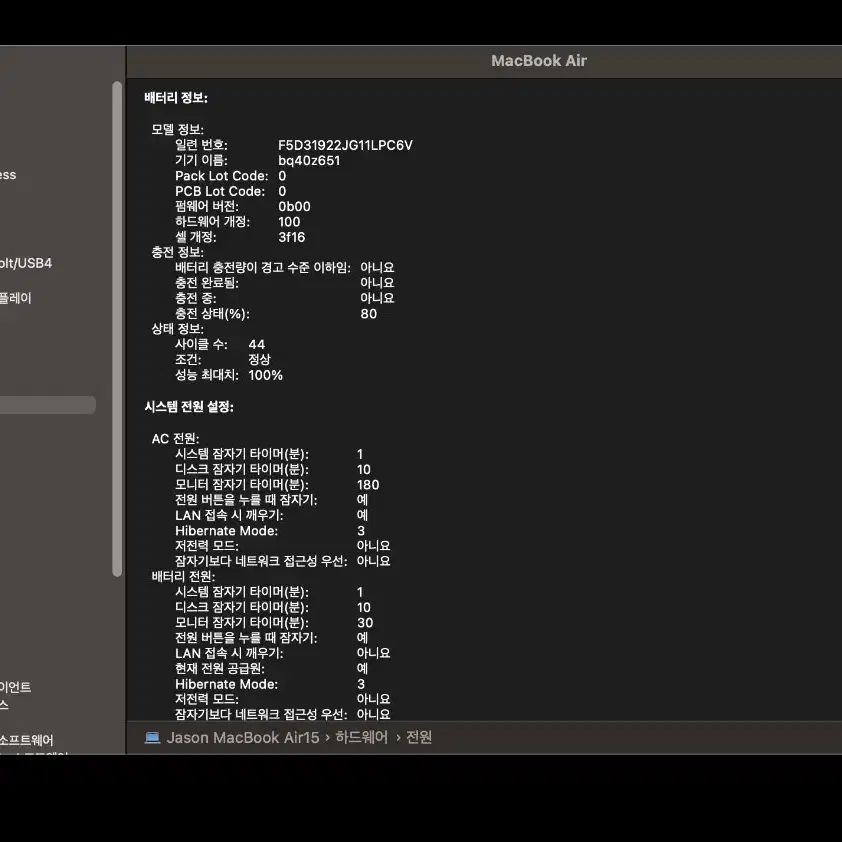Click the 배터리 정보 heading
842x842 pixels.
176,98
